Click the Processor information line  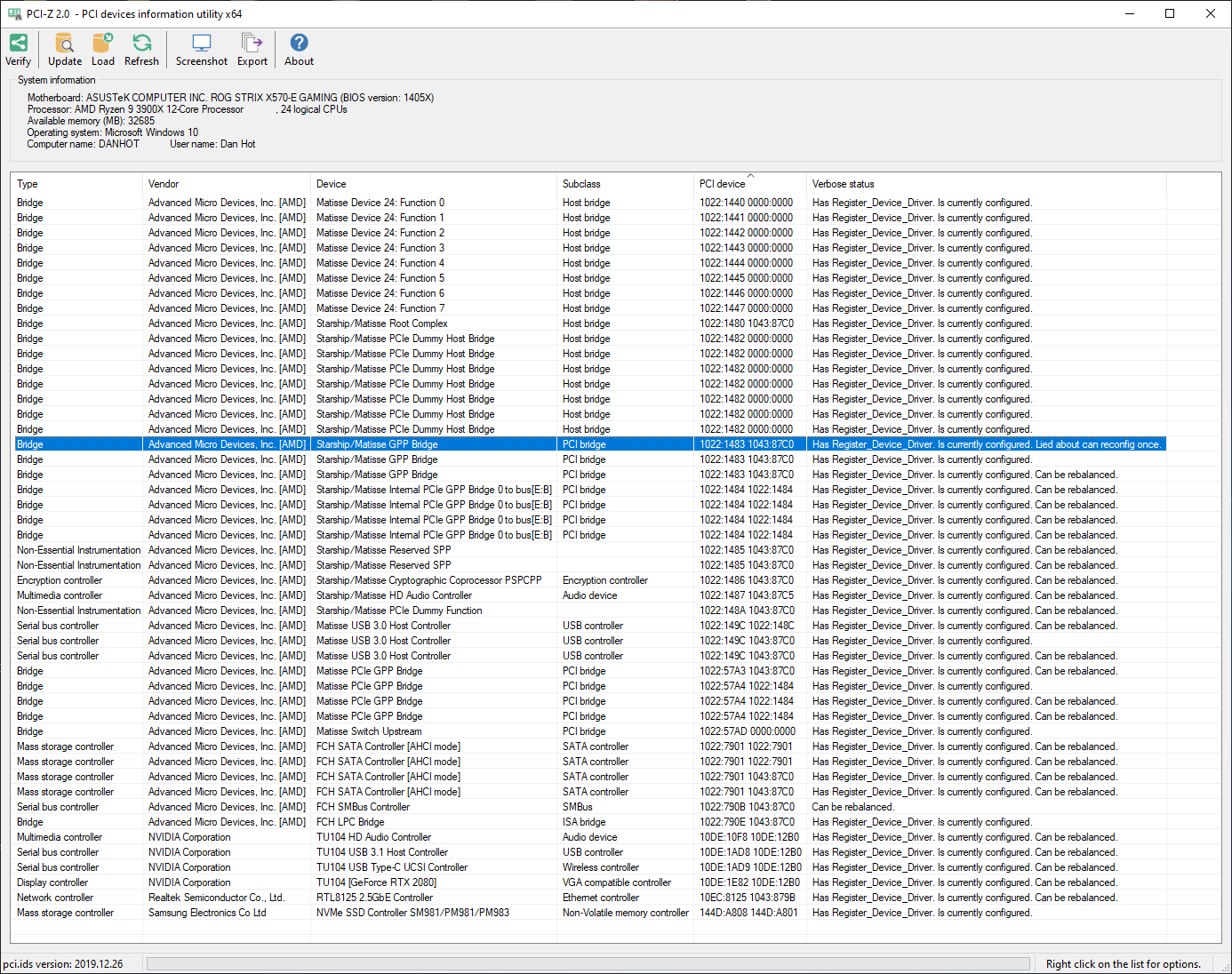[187, 109]
